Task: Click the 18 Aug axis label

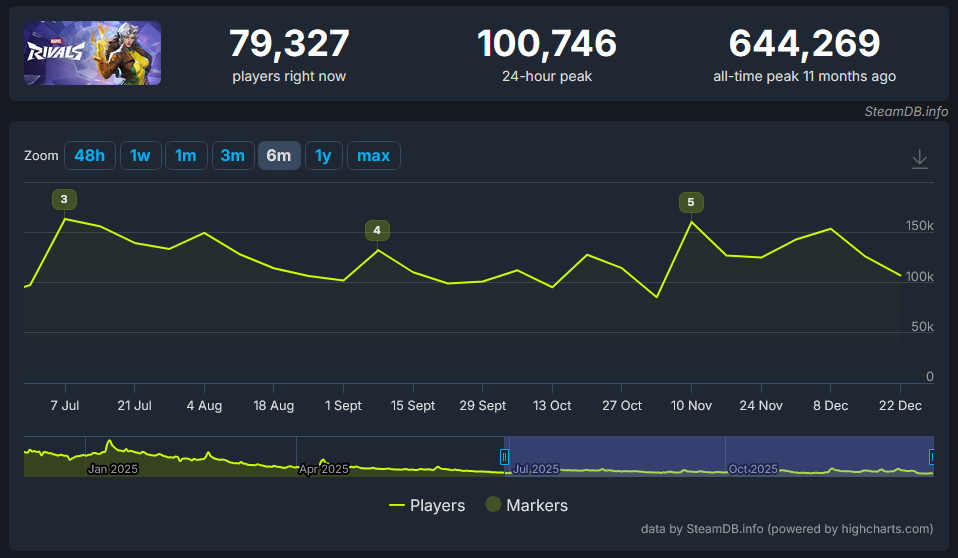Action: (x=274, y=406)
